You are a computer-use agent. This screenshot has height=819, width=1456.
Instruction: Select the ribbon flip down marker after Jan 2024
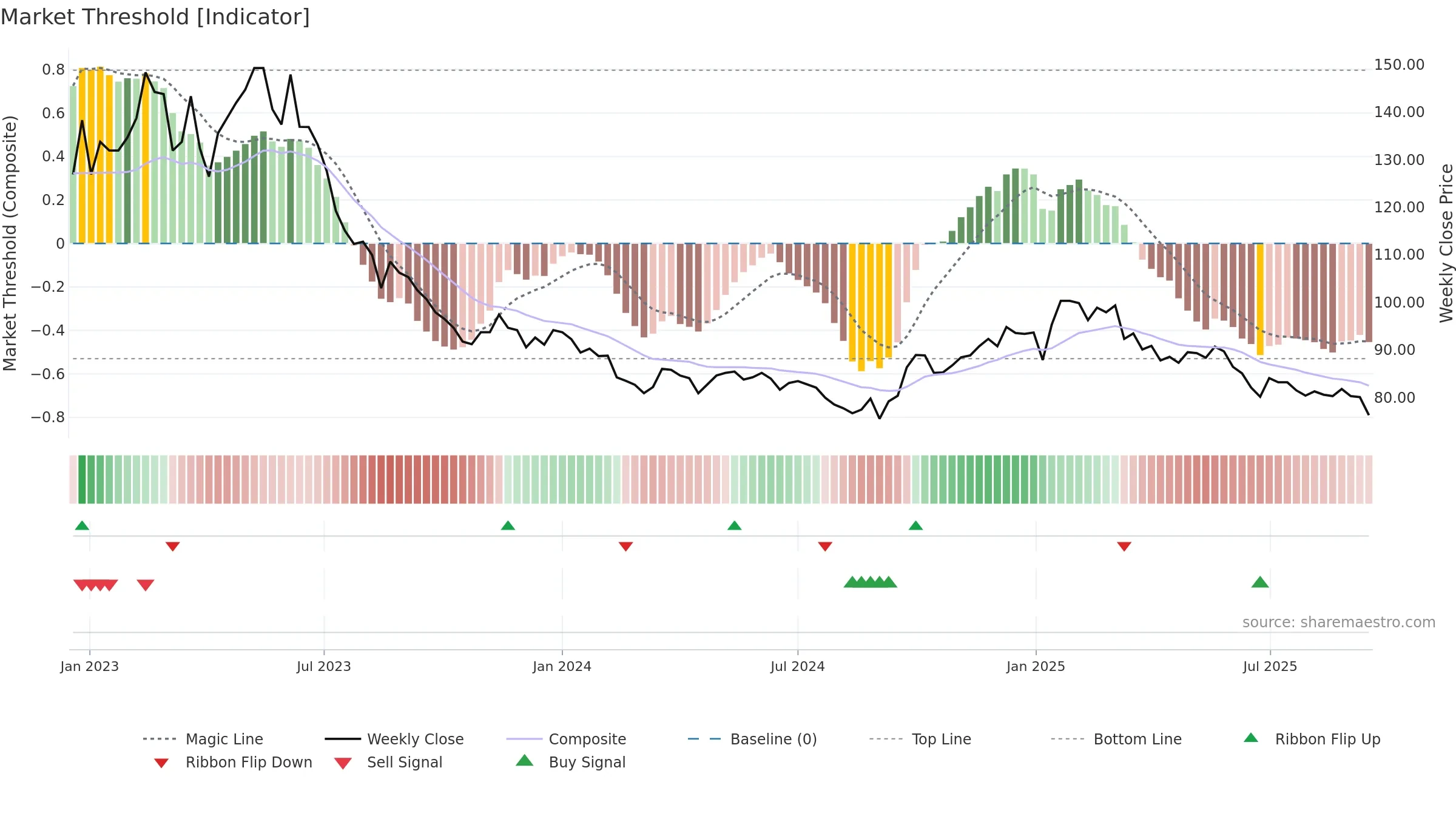pyautogui.click(x=625, y=547)
